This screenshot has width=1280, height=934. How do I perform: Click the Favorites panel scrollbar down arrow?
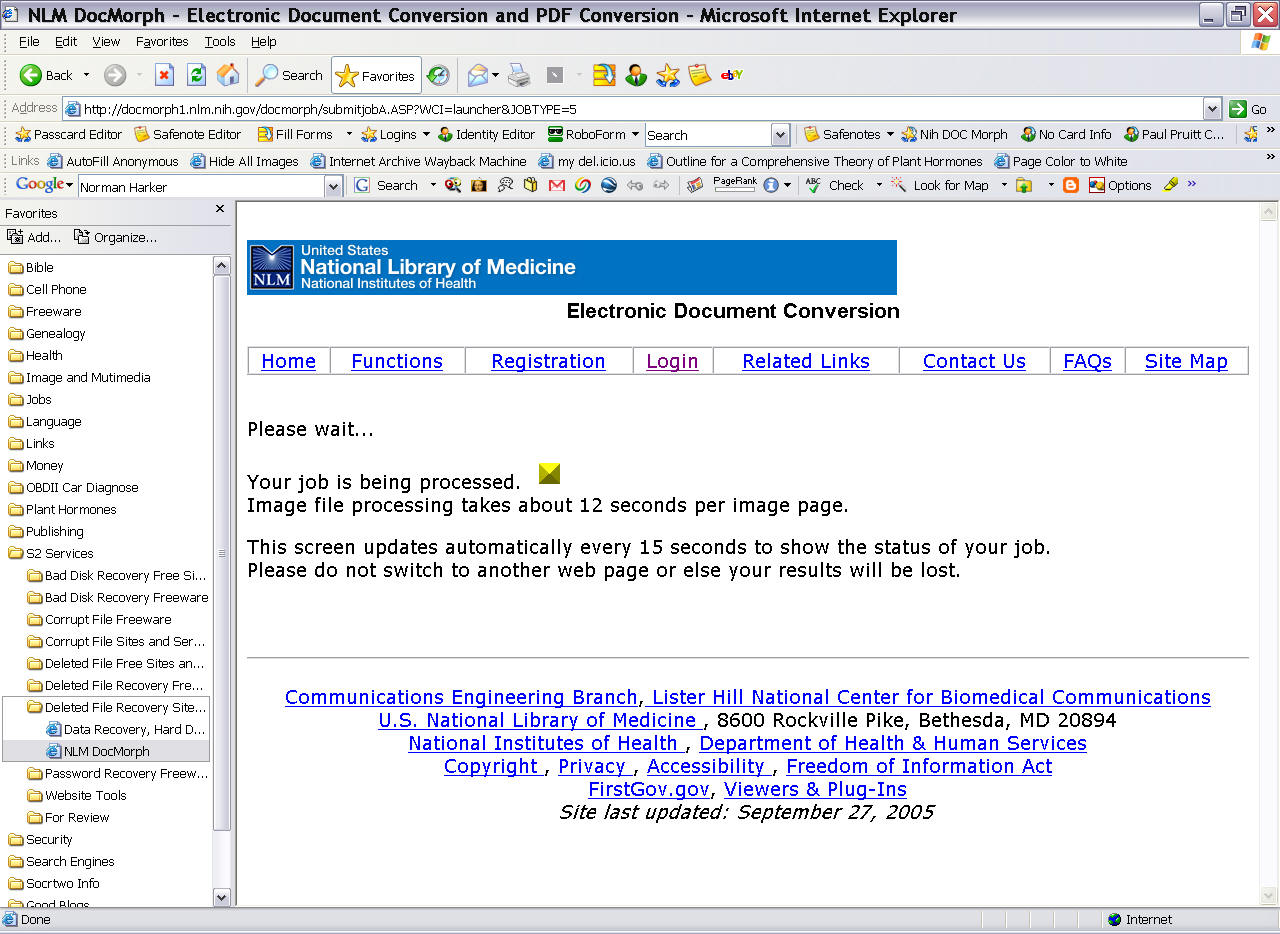222,897
